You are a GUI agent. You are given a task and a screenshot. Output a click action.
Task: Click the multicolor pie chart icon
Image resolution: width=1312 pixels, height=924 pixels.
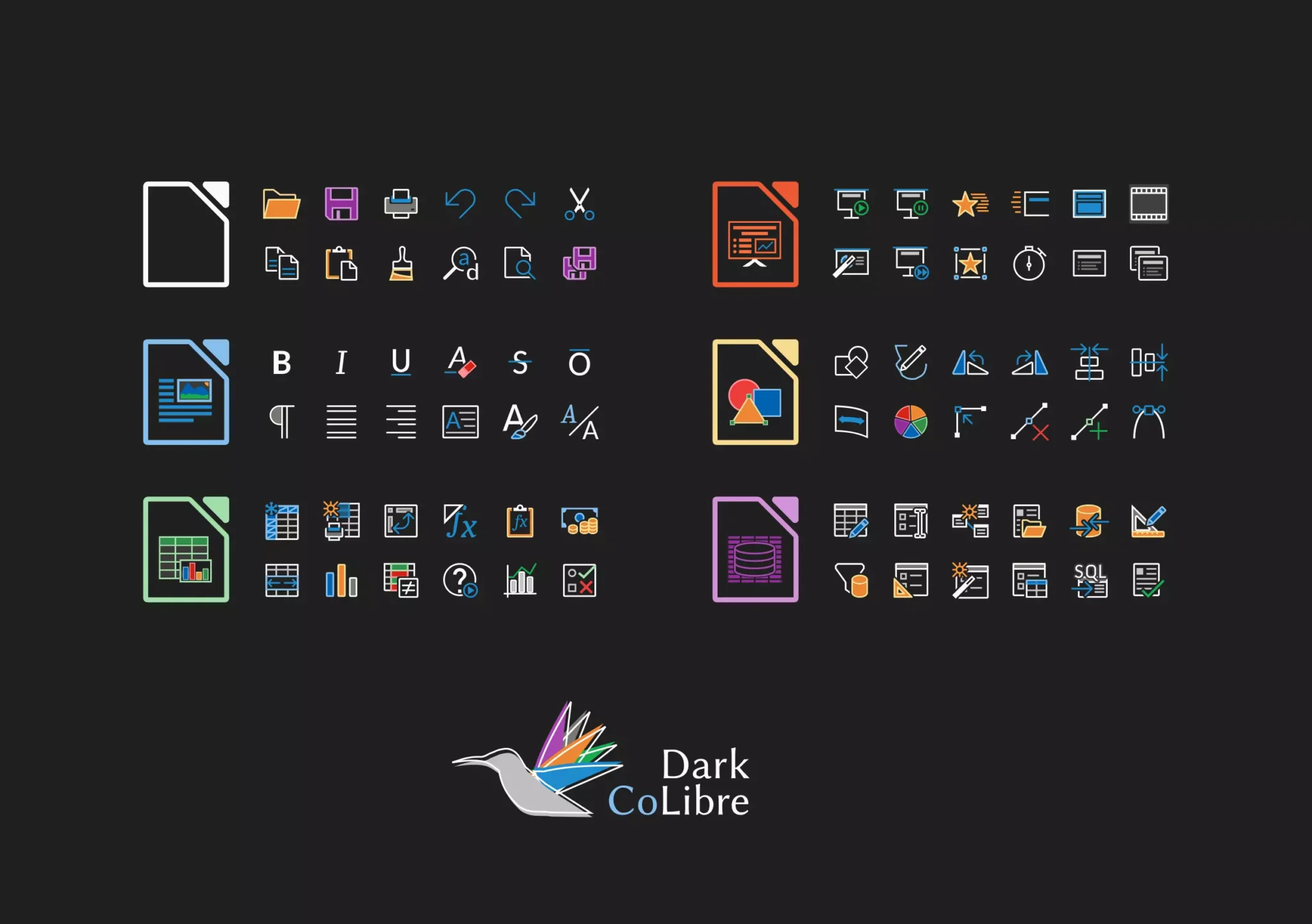[x=911, y=422]
